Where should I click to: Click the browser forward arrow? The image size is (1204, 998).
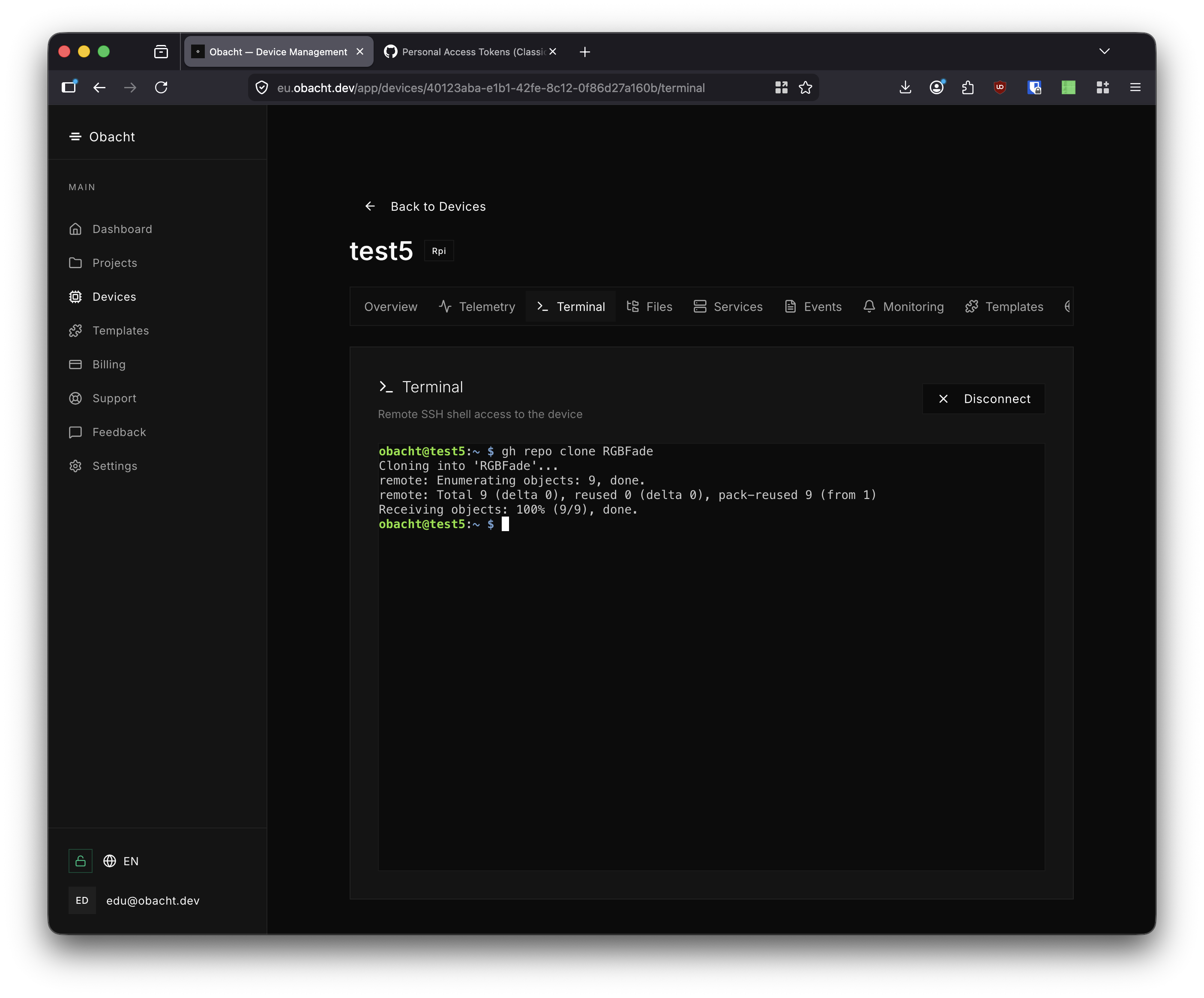point(130,88)
